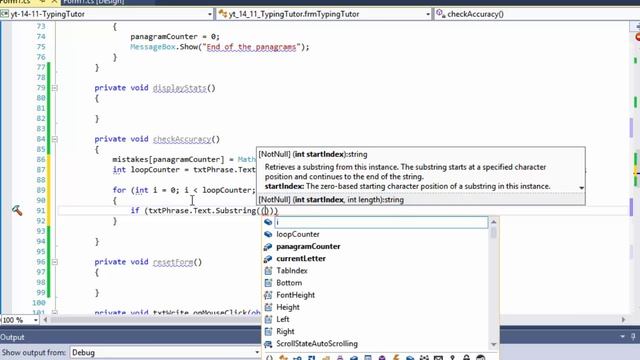Open the 100 % zoom dropdown
The image size is (640, 360).
click(36, 320)
